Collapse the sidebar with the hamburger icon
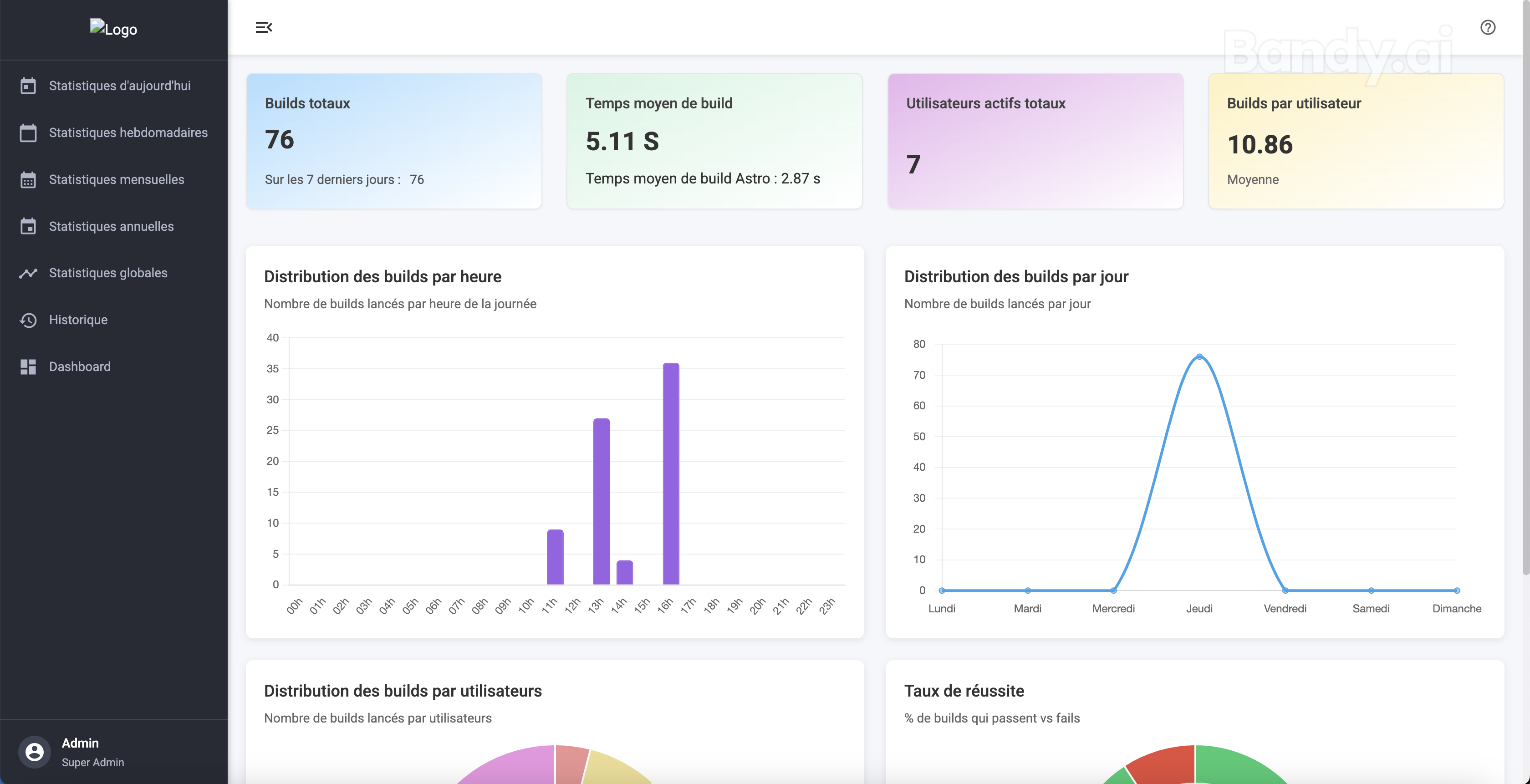Screen dimensions: 1530x784 click(264, 27)
